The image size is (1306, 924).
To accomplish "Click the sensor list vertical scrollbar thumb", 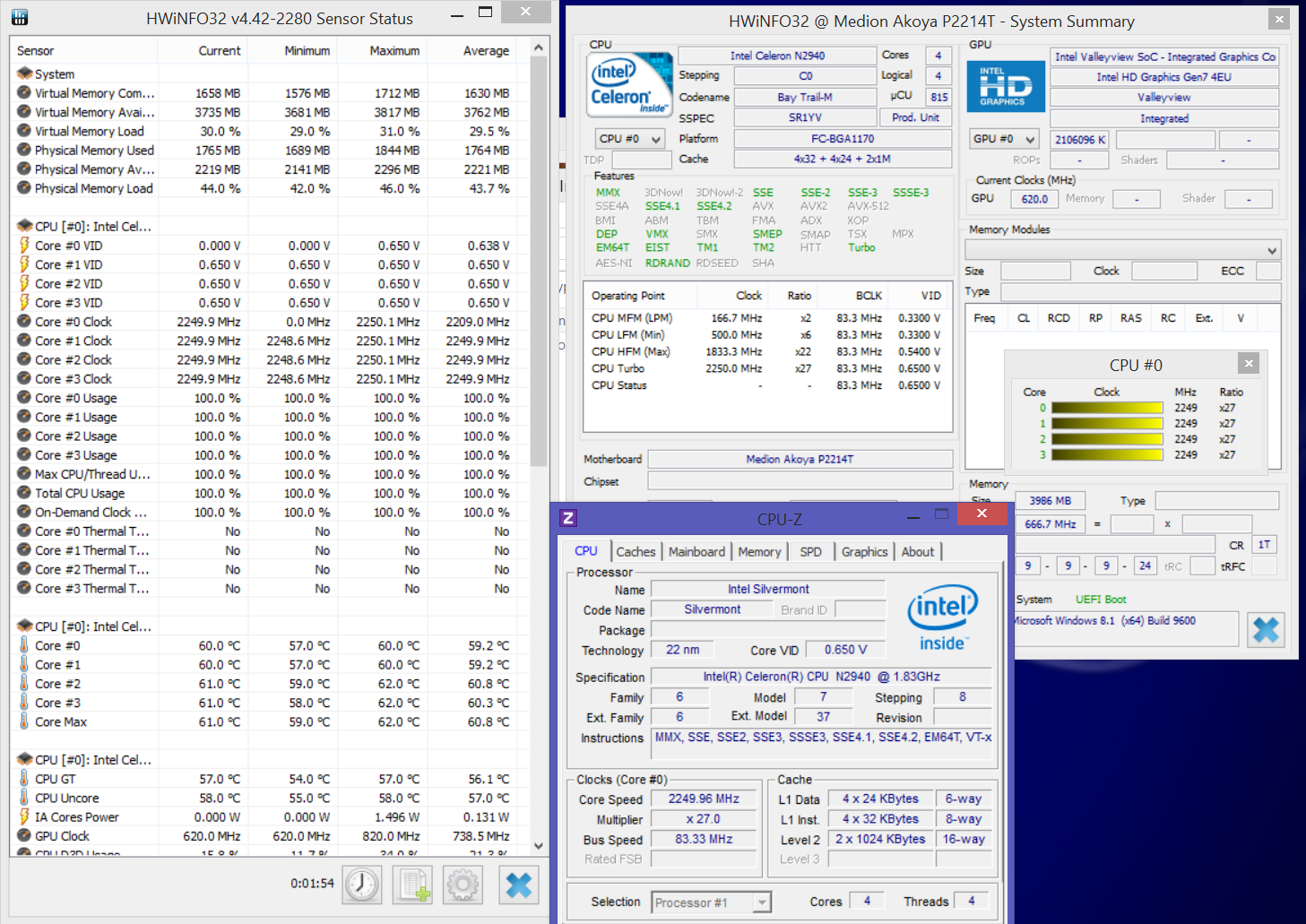I will point(539,262).
